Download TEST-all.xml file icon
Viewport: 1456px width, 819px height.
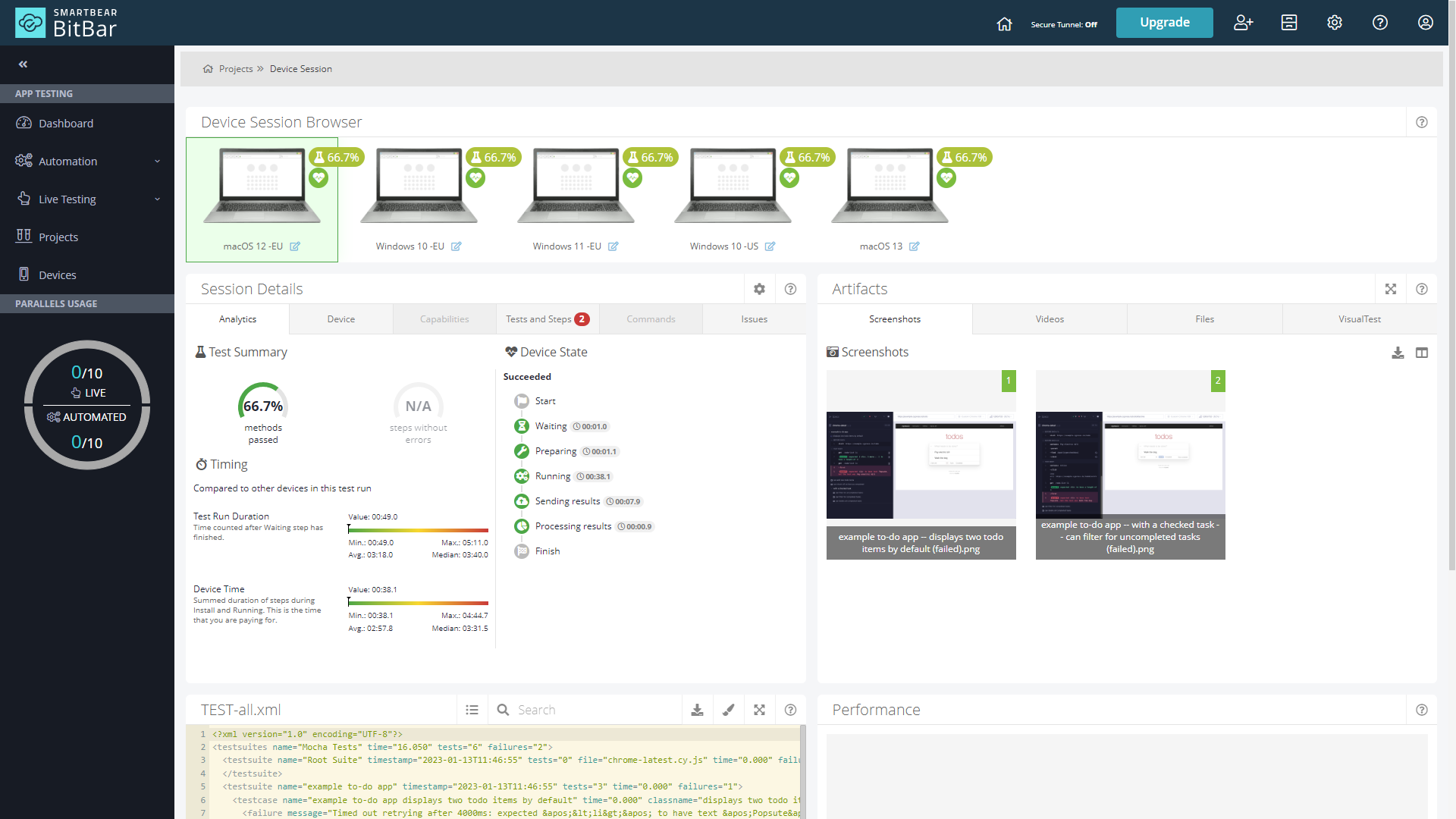[697, 710]
